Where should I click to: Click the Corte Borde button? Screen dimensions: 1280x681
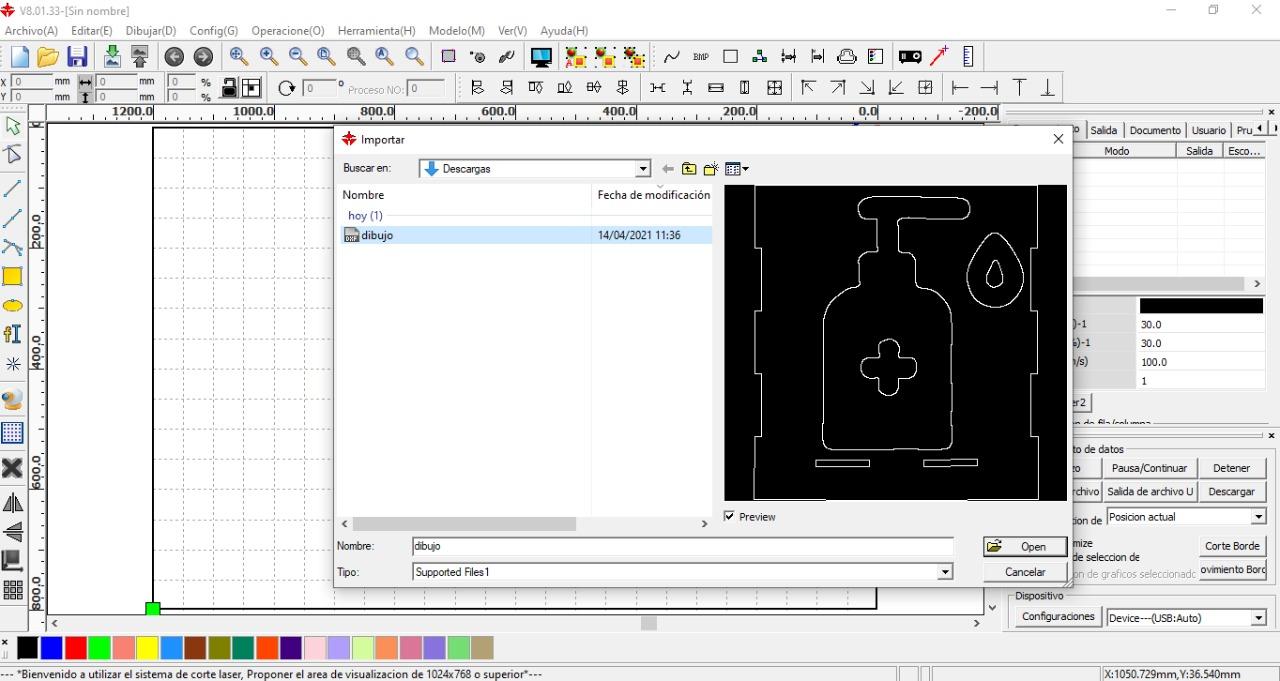1232,546
